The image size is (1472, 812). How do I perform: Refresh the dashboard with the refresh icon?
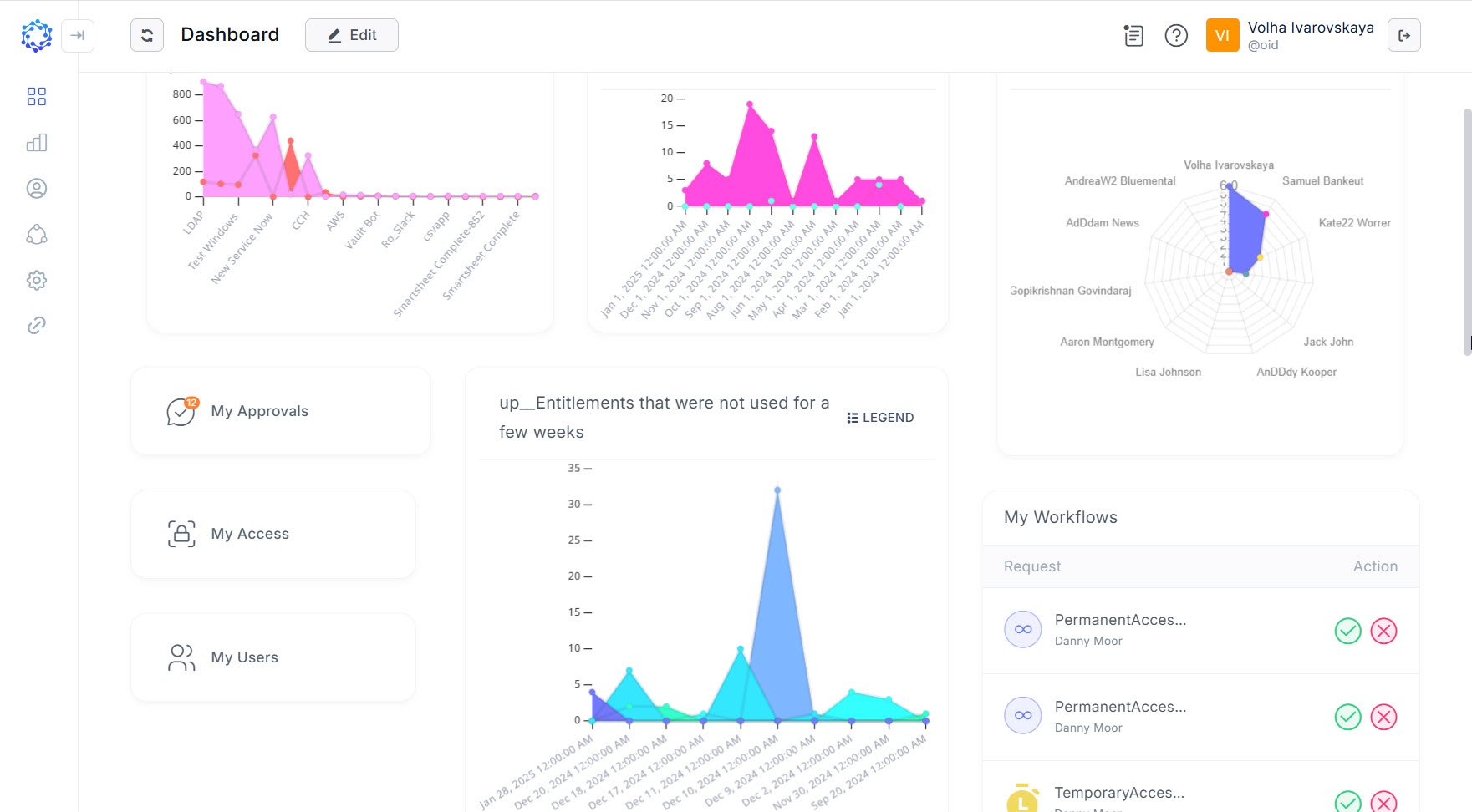click(x=147, y=35)
